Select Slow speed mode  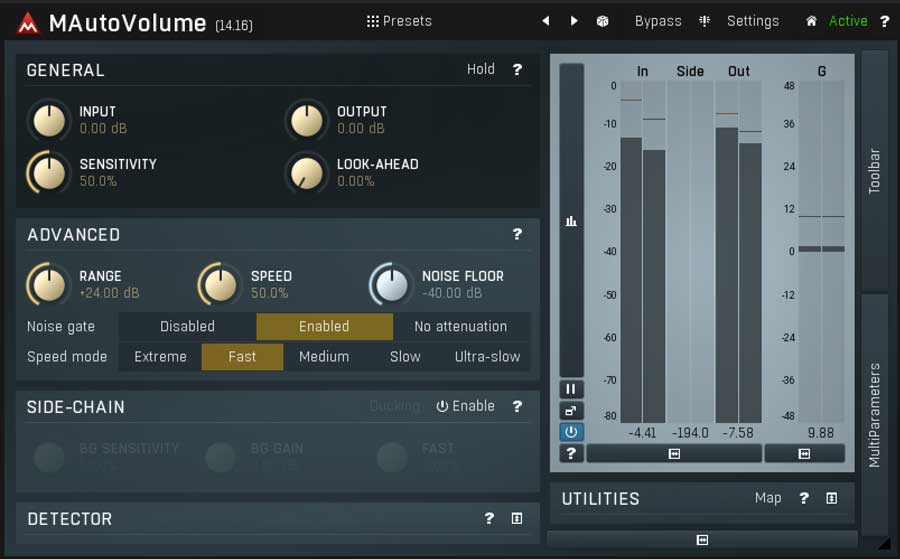point(405,357)
